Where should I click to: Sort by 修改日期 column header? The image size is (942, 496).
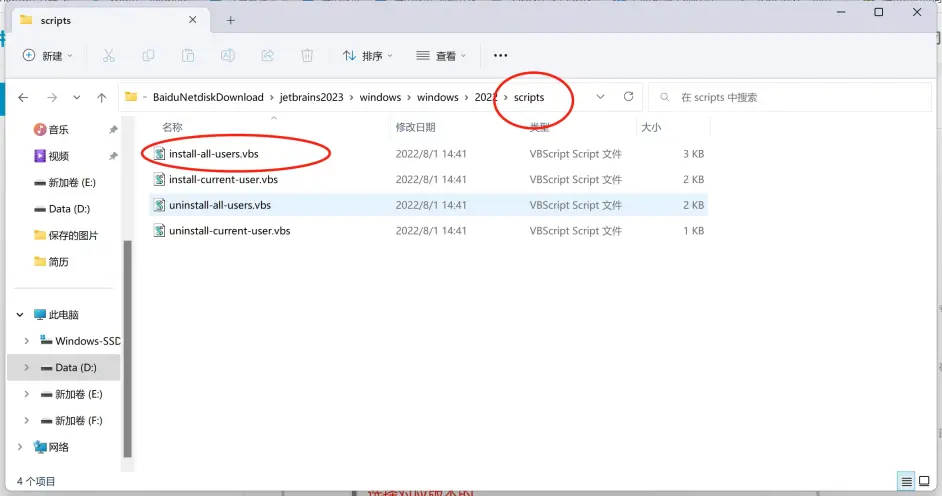tap(415, 127)
